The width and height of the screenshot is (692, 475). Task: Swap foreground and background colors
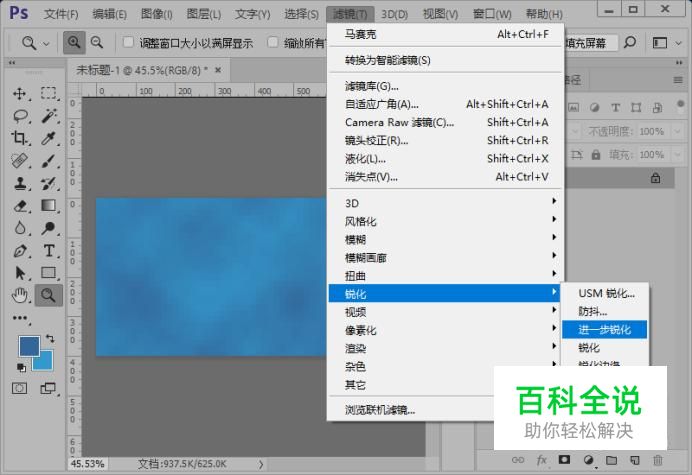[x=50, y=338]
